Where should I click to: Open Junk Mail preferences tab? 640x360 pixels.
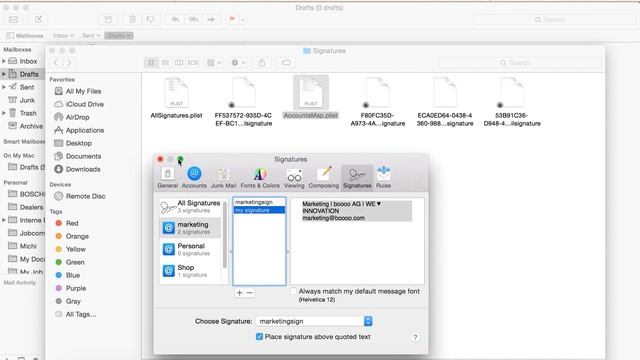click(223, 177)
